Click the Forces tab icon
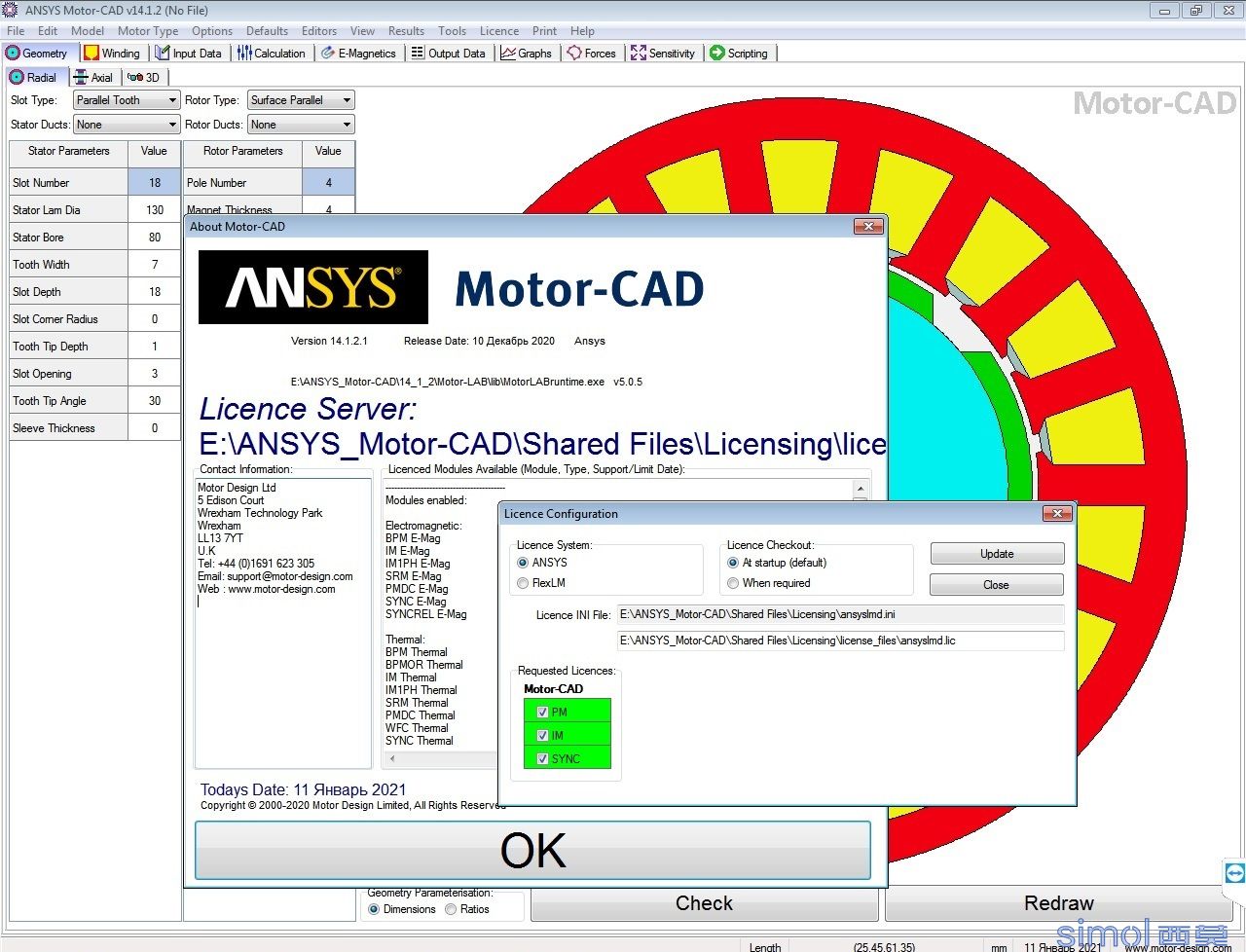 (x=574, y=54)
